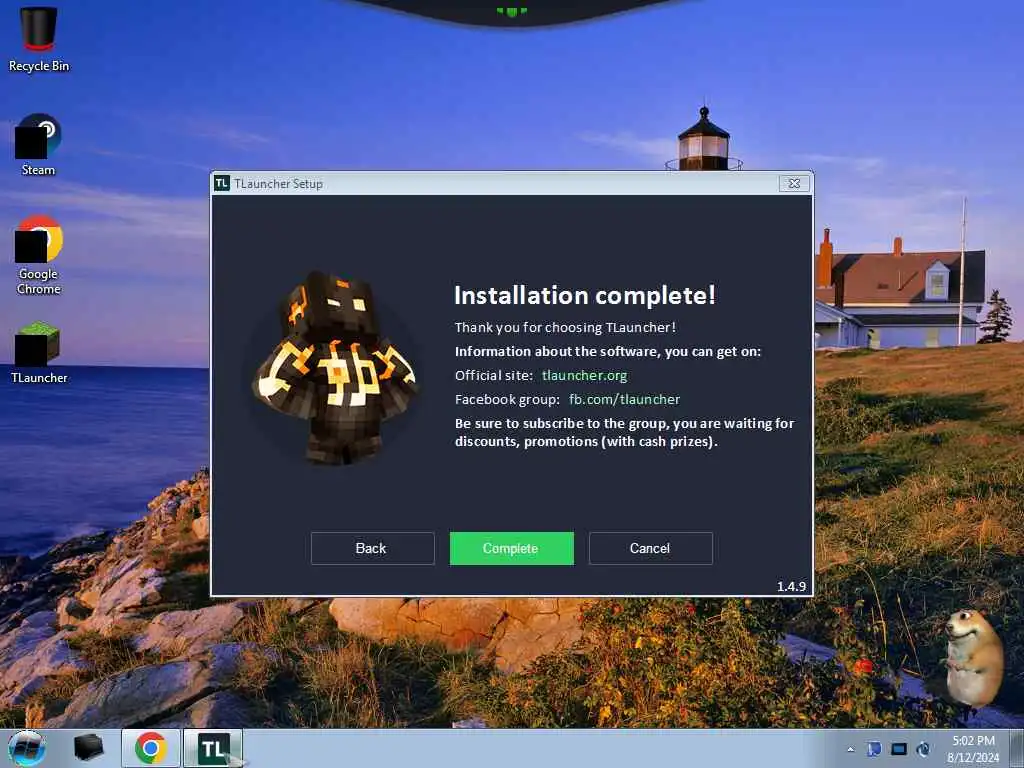
Task: Go Back in the installer
Action: (372, 548)
